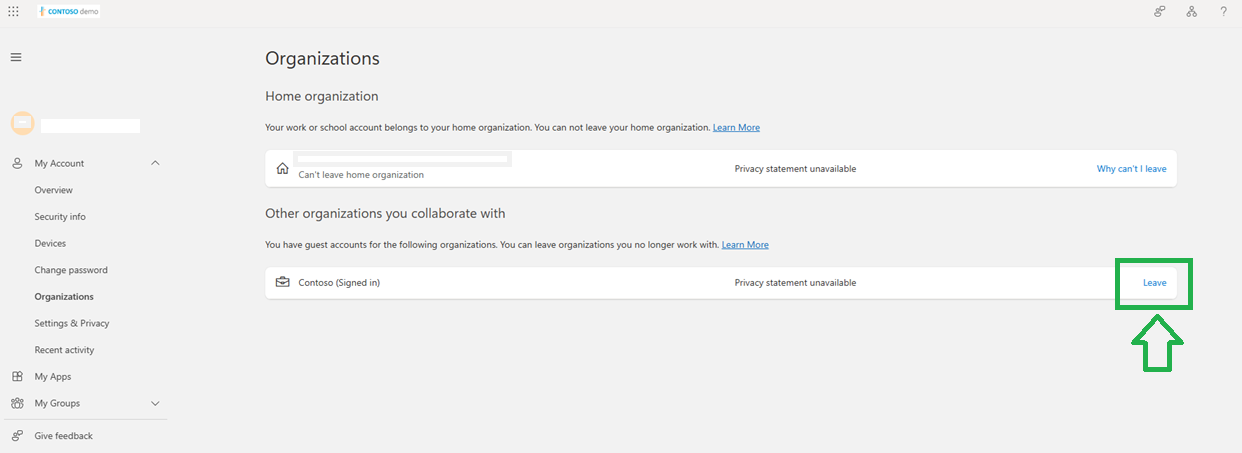The image size is (1242, 453).
Task: Go to Security info
Action: pos(60,216)
